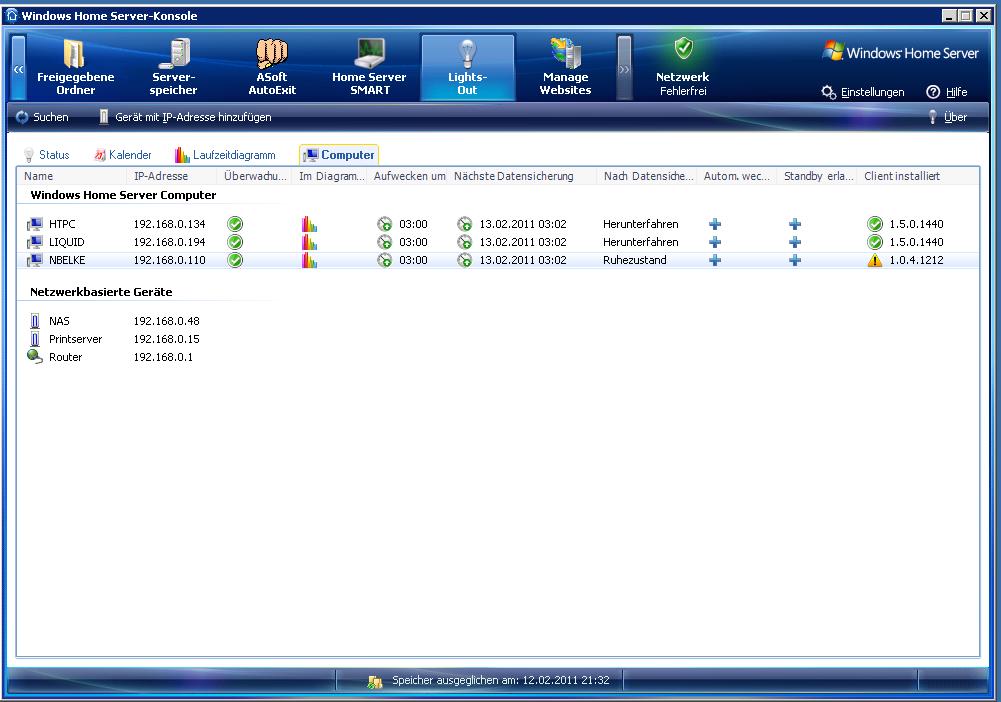The width and height of the screenshot is (1001, 702).
Task: Open Freigegebene Ordner section
Action: [x=75, y=67]
